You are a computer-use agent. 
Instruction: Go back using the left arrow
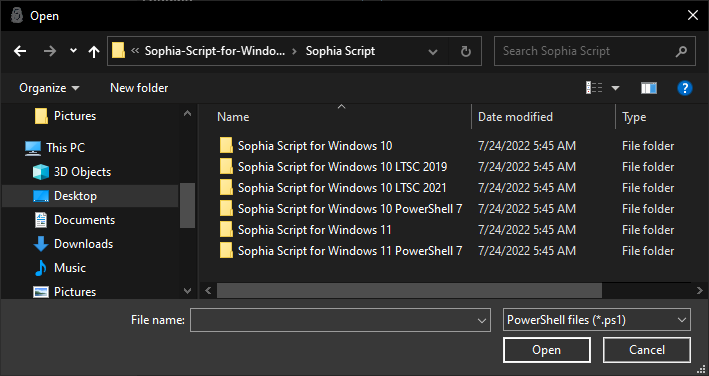point(20,51)
